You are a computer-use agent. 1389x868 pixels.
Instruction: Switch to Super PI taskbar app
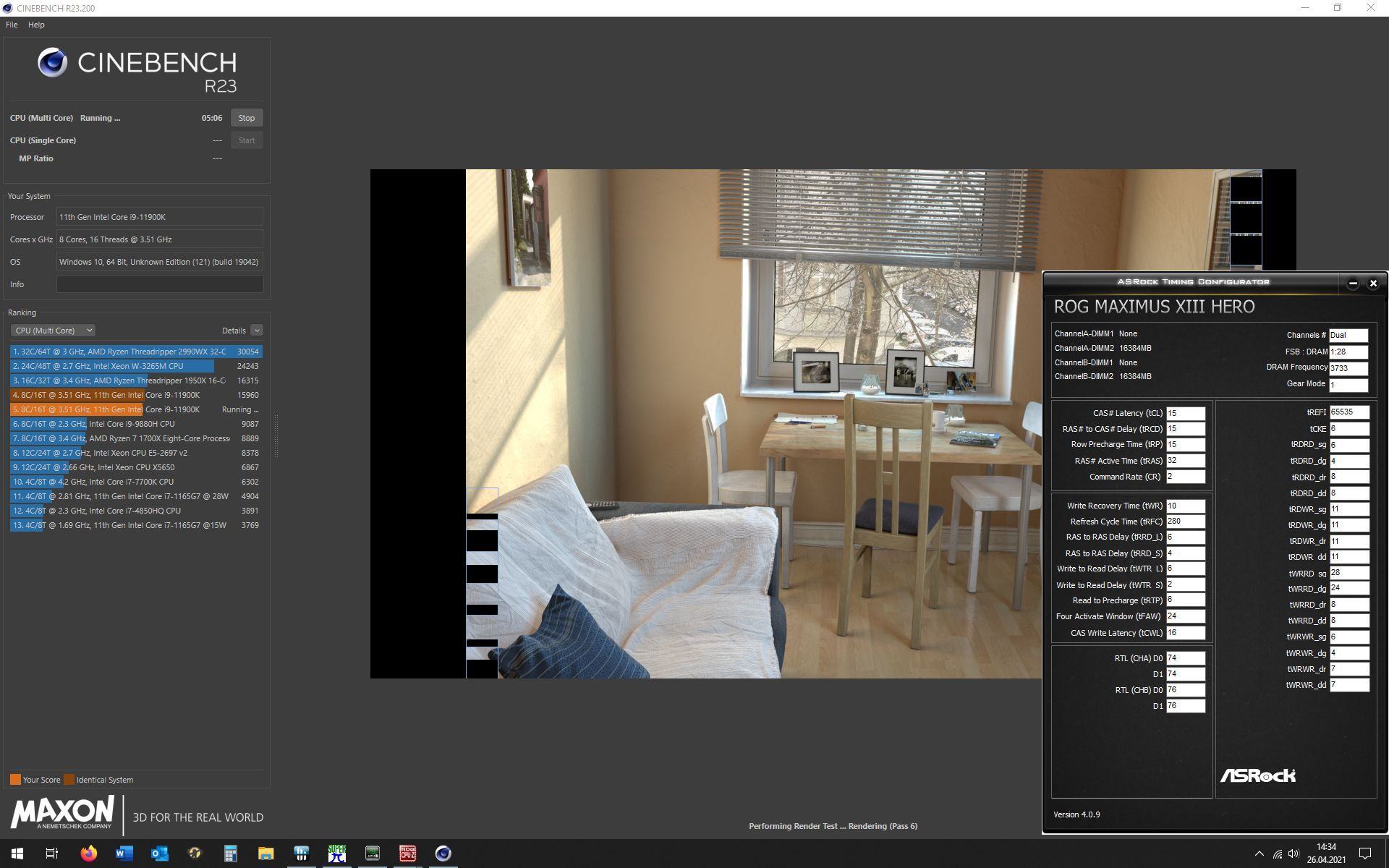point(336,854)
